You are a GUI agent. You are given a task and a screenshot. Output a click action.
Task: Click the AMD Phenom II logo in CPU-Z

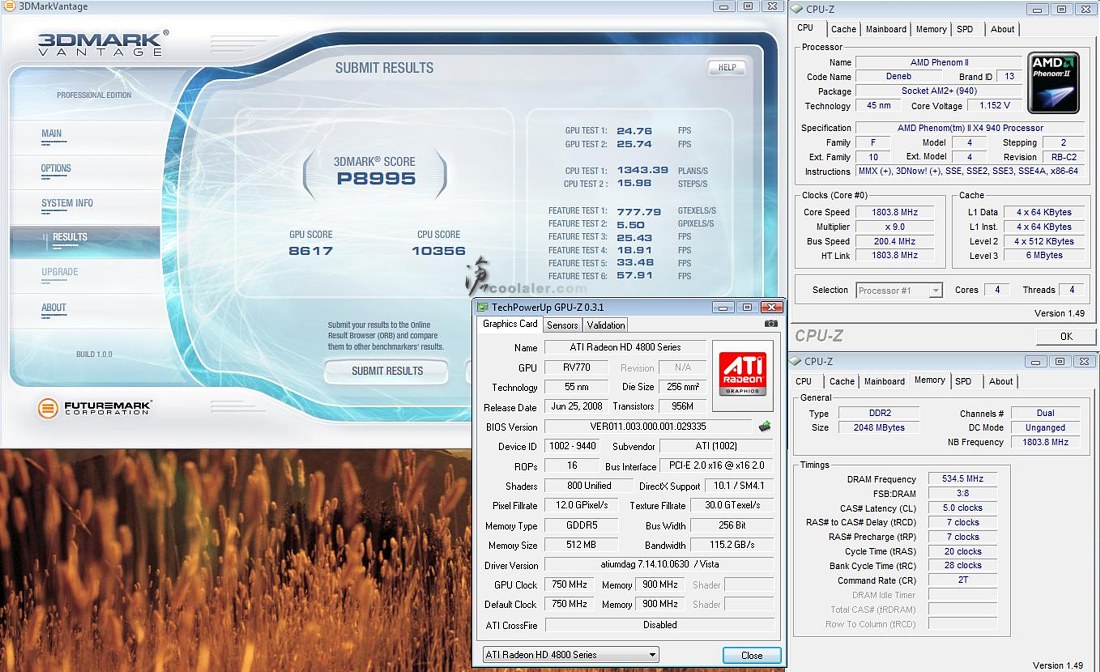[1053, 83]
